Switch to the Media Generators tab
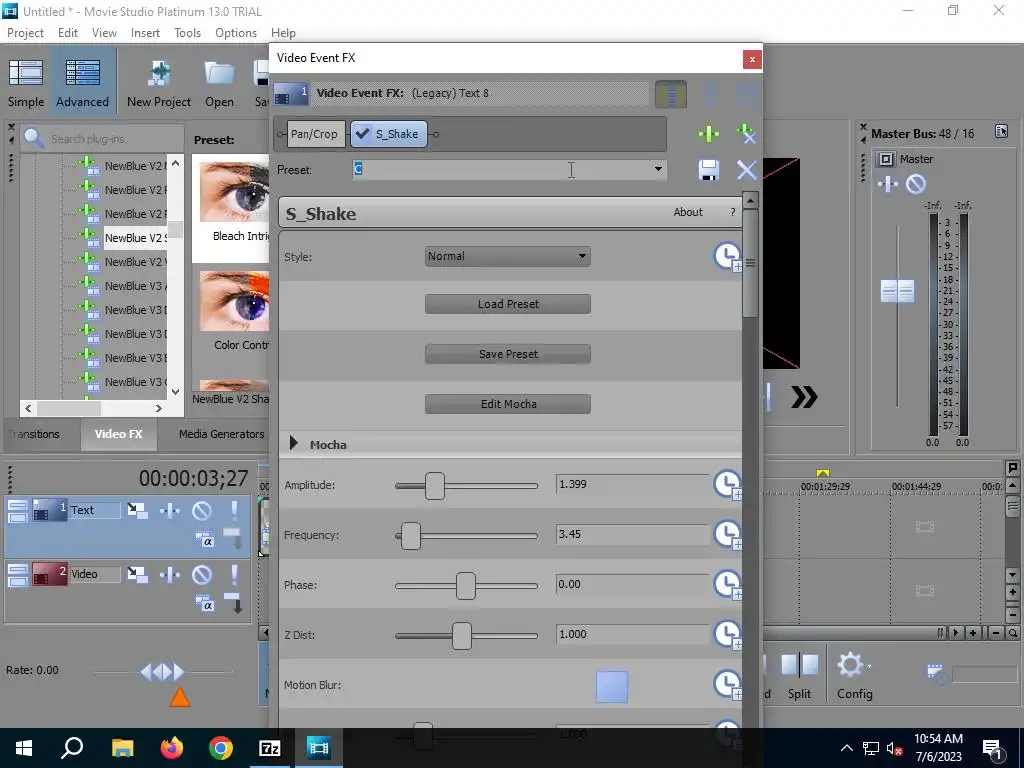 pos(221,434)
